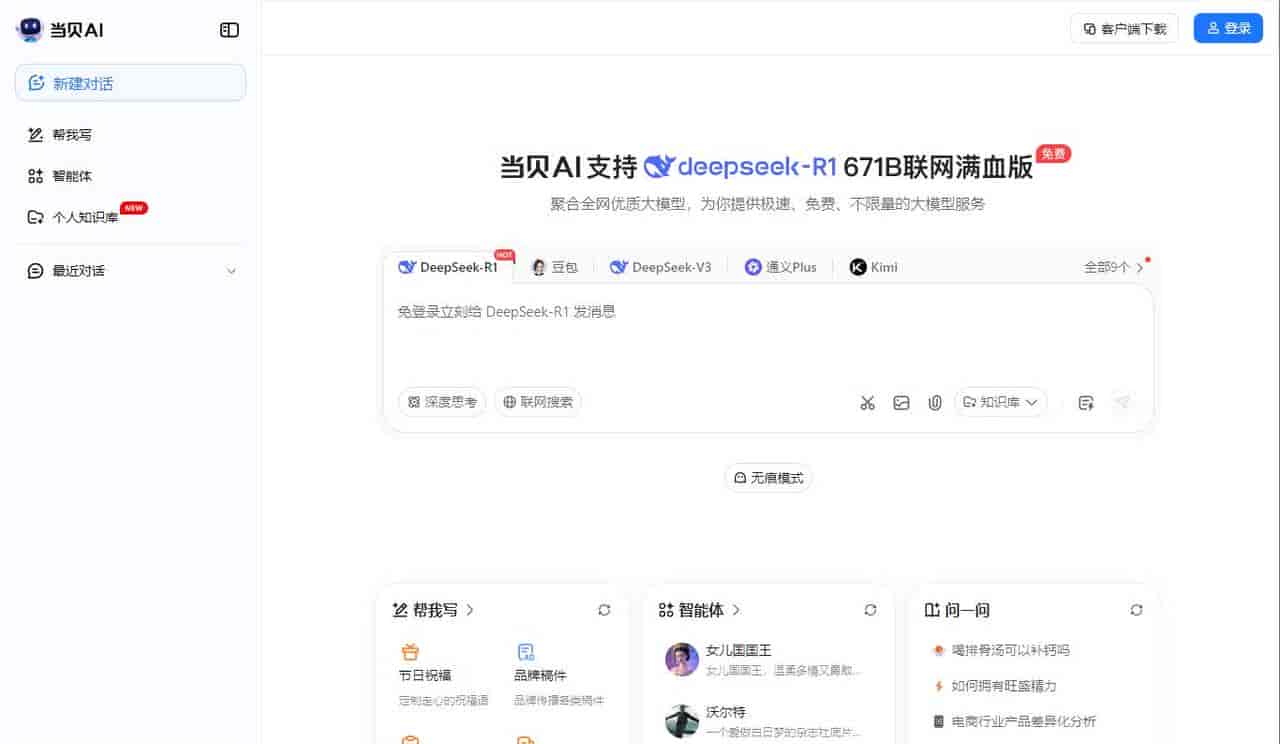The width and height of the screenshot is (1280, 744).
Task: Select the Kimi model tab
Action: (873, 267)
